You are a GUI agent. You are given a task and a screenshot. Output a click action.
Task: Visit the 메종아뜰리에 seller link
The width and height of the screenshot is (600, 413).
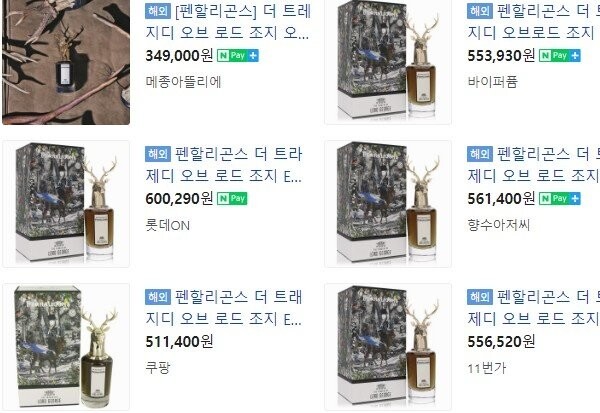tap(183, 82)
